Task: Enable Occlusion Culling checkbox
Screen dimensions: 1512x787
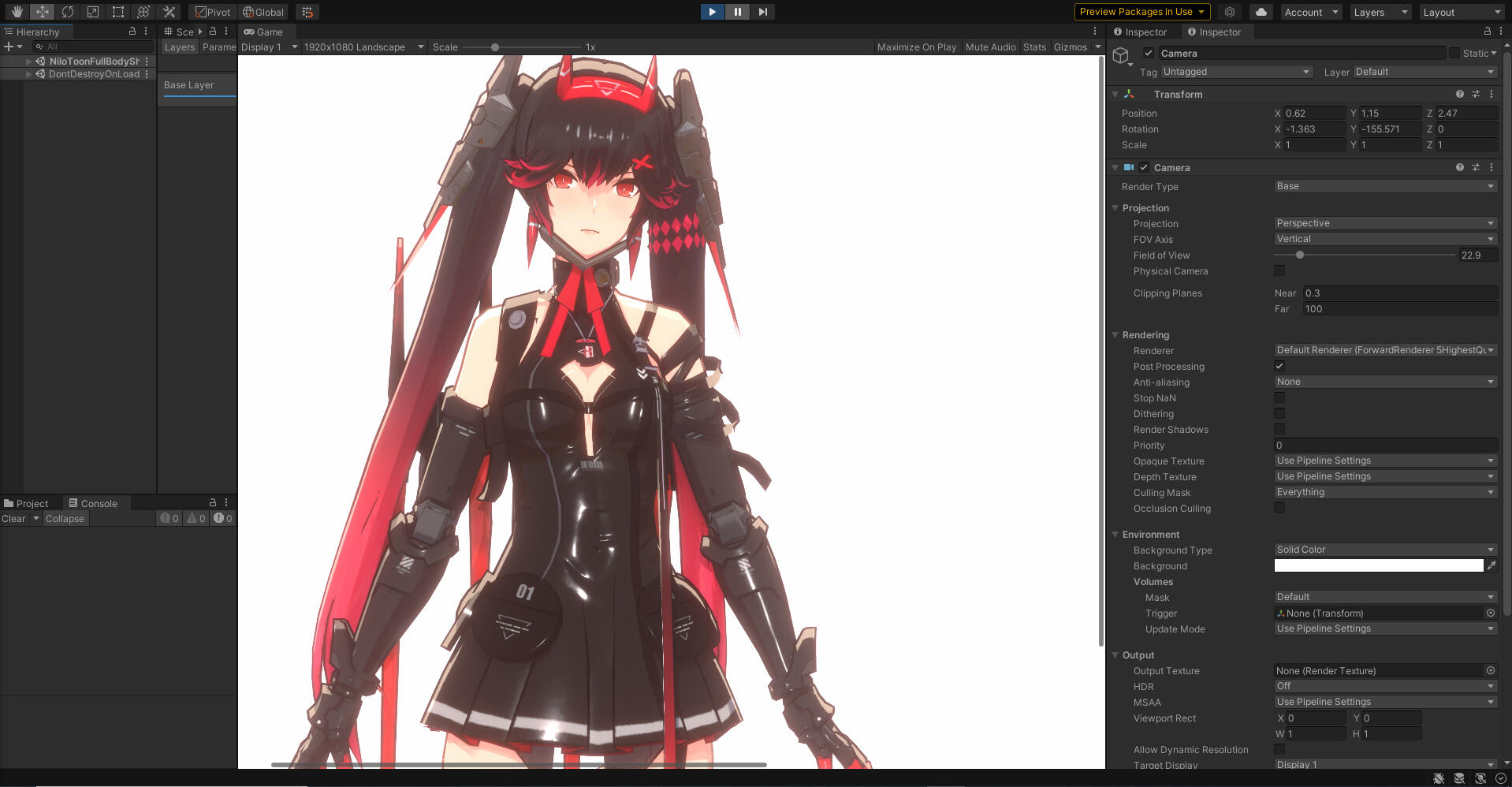Action: click(x=1279, y=508)
